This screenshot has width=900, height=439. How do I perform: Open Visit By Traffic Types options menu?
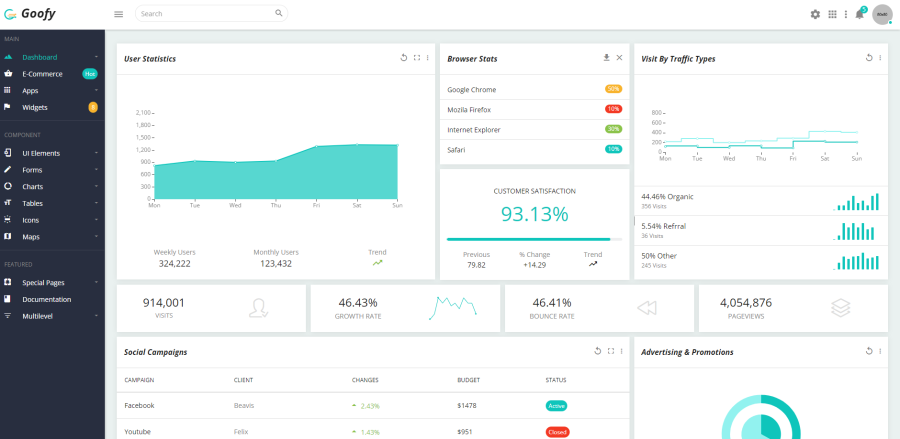[880, 57]
